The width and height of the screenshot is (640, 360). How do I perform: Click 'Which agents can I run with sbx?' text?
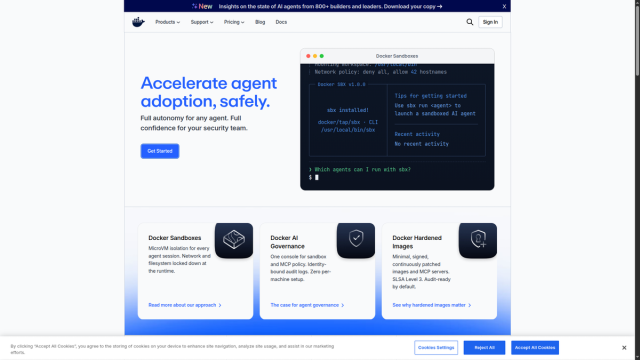pos(362,169)
